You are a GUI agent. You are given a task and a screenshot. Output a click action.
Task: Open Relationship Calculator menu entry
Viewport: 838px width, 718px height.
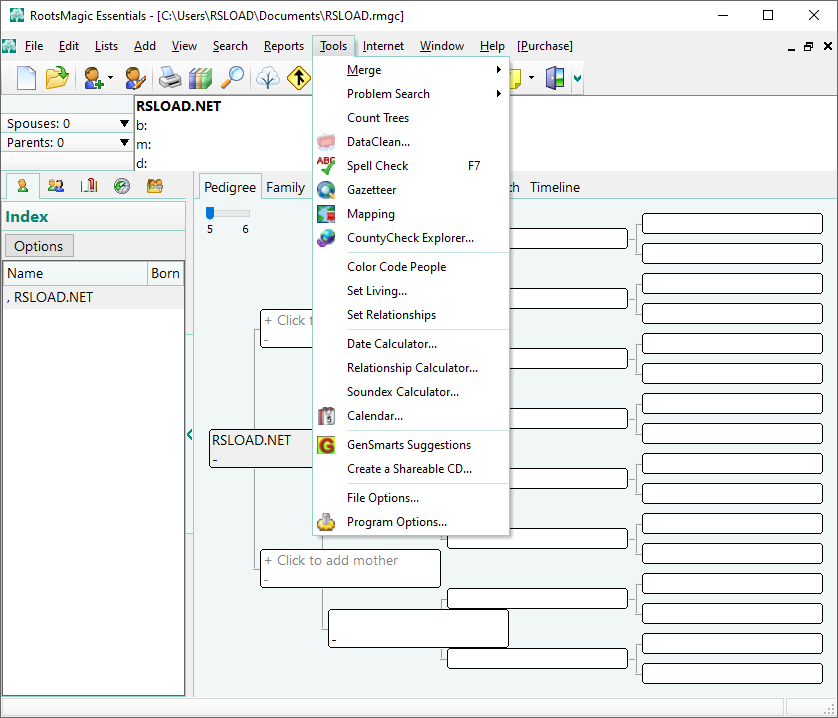[x=412, y=368]
